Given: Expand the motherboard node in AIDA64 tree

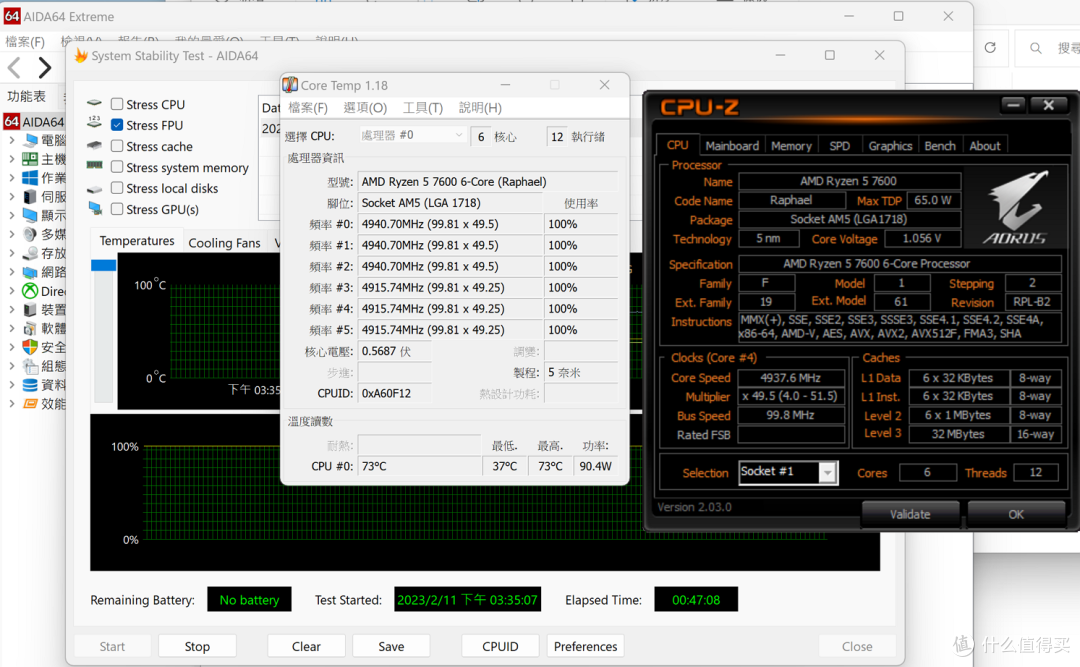Looking at the screenshot, I should (12, 159).
